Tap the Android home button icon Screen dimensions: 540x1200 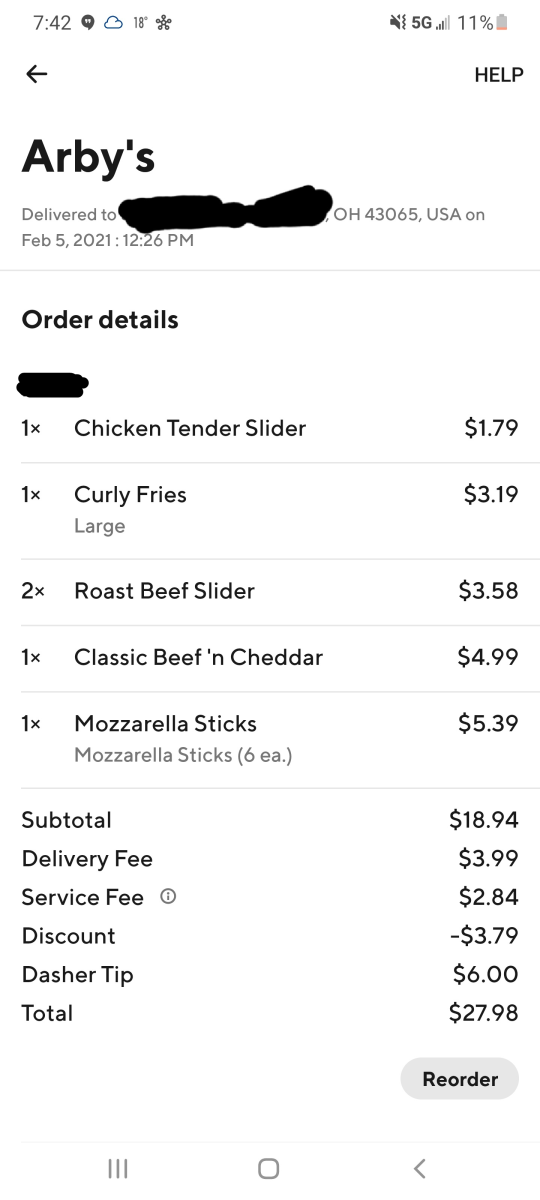coord(268,1168)
